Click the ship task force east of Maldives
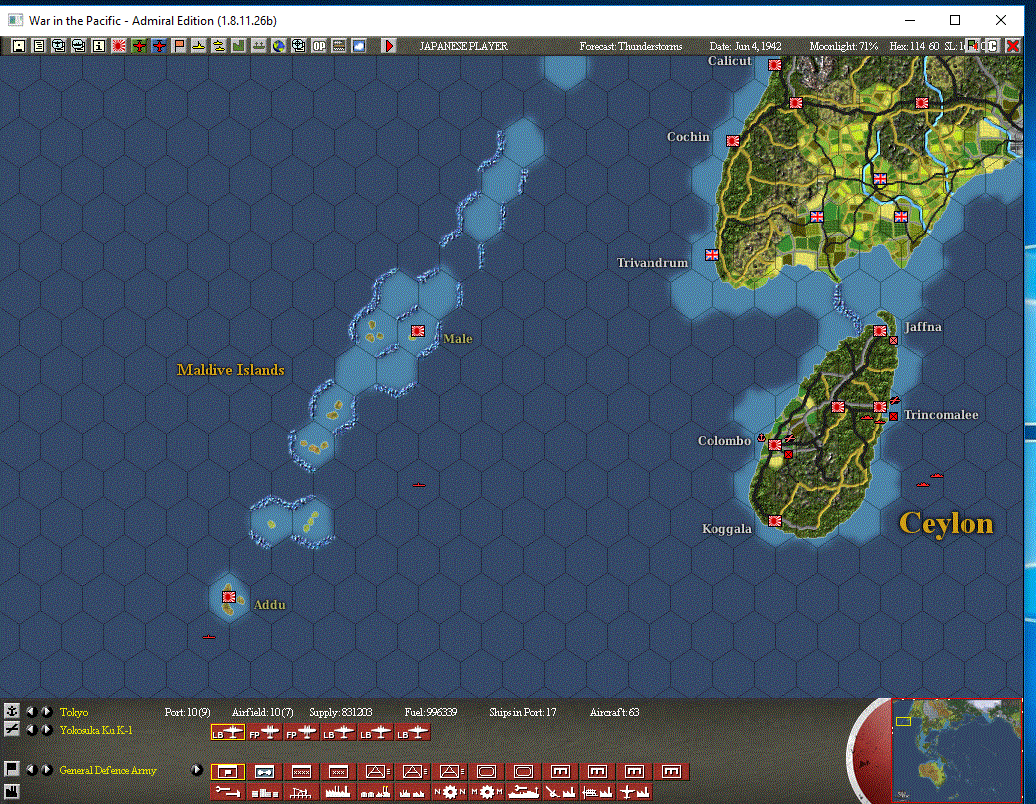The image size is (1036, 804). point(419,485)
